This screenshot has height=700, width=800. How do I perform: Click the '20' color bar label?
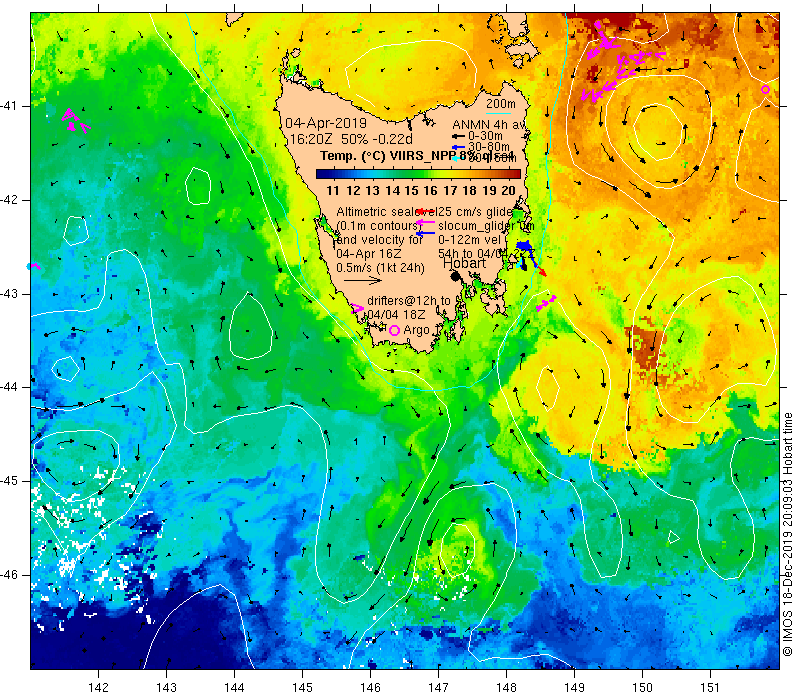pyautogui.click(x=508, y=191)
